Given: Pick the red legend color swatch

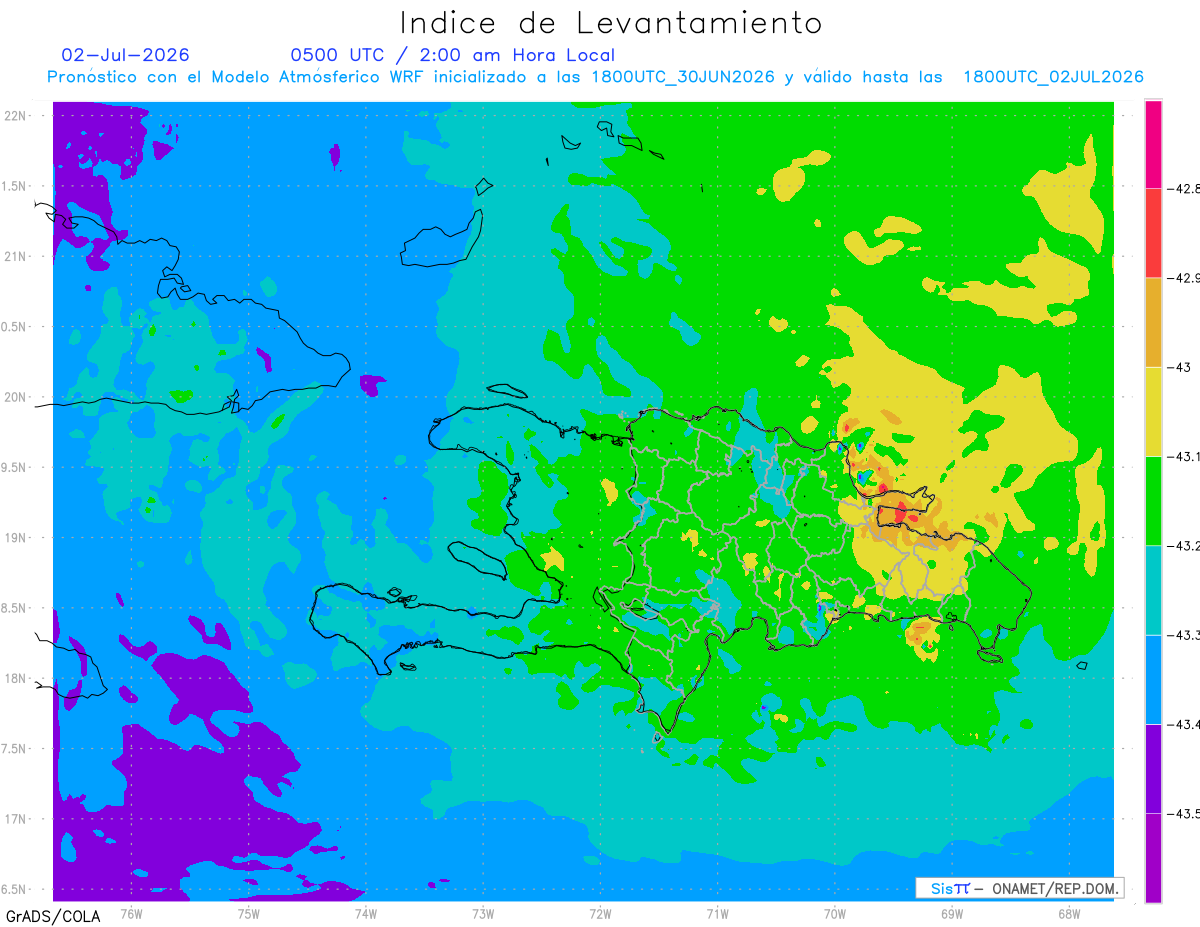Looking at the screenshot, I should click(x=1153, y=233).
